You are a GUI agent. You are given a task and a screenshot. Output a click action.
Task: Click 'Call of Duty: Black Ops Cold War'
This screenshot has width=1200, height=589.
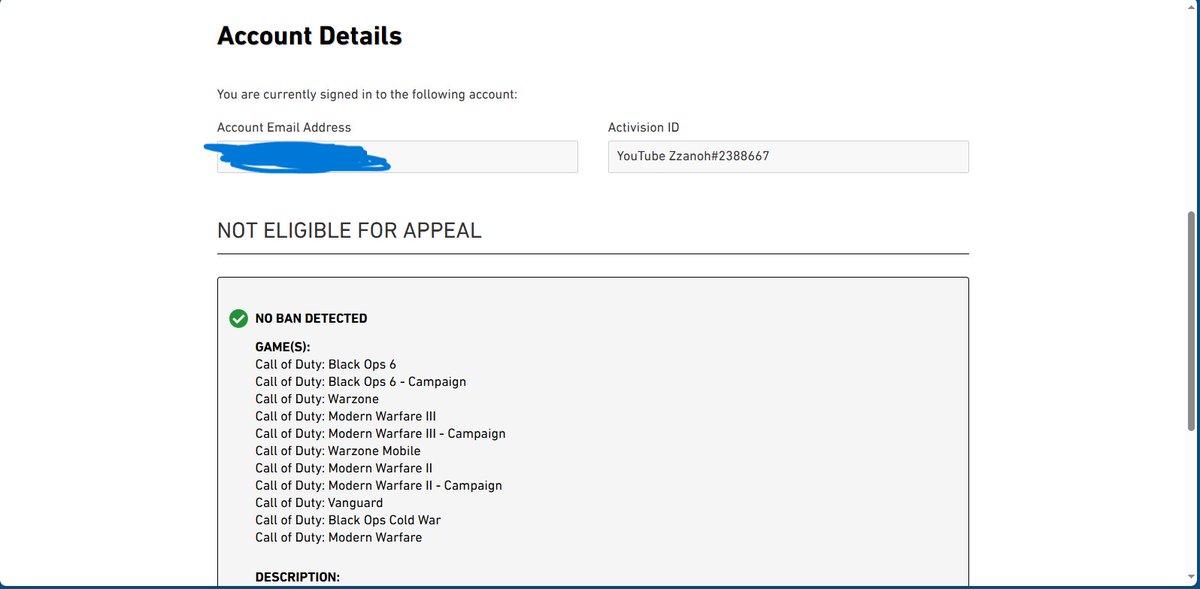click(348, 520)
